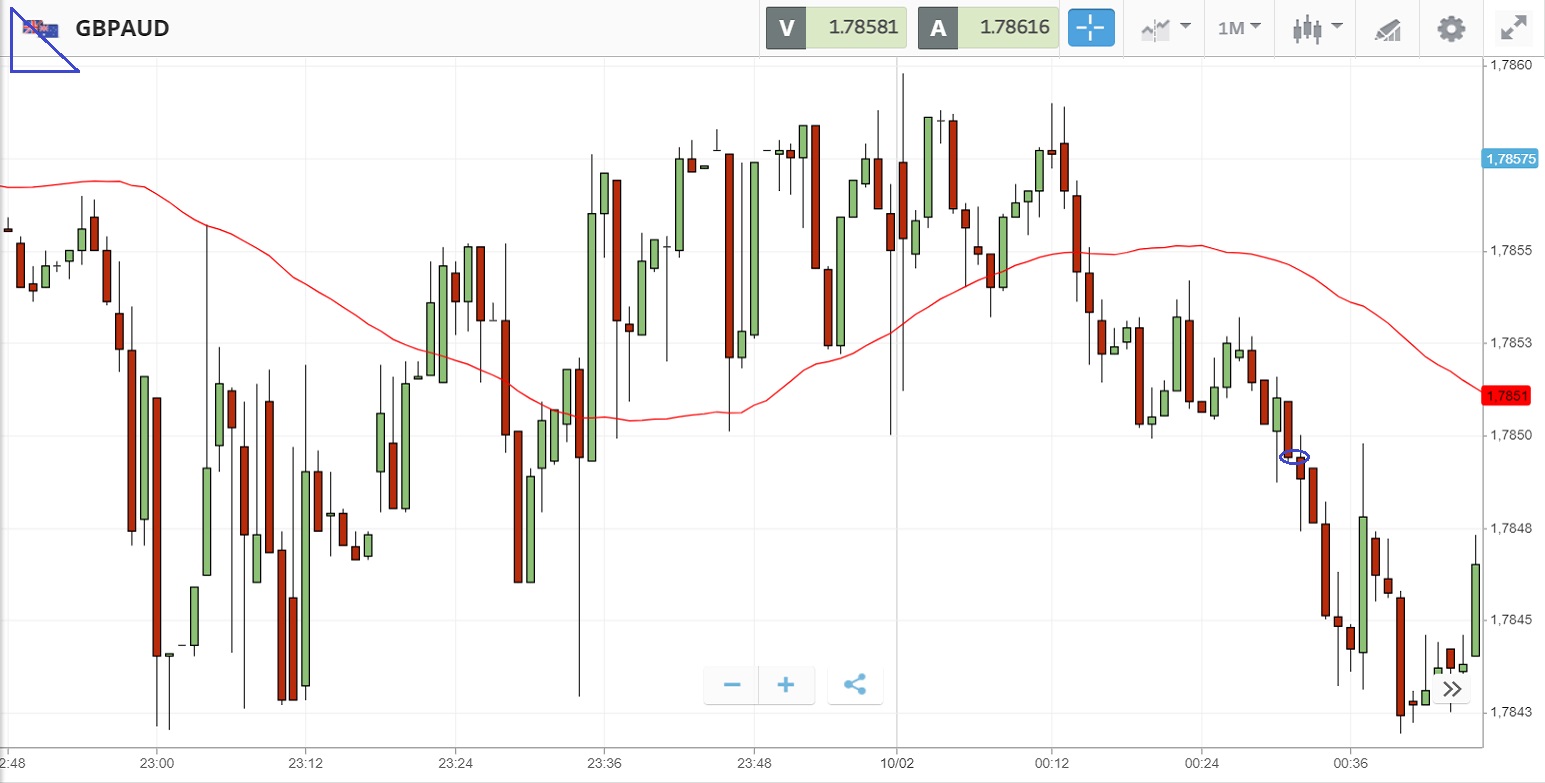Expand chart to fullscreen
The image size is (1545, 783).
pos(1514,28)
